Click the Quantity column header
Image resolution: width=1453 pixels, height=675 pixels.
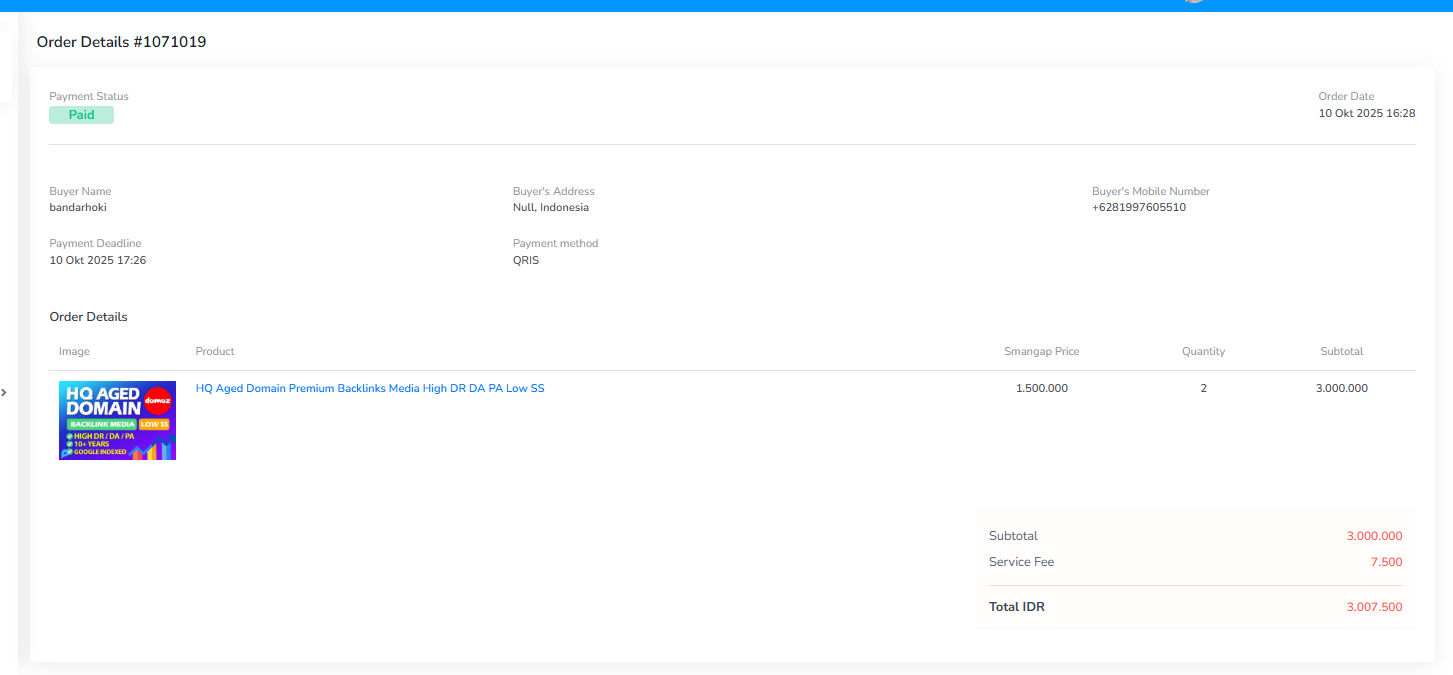pyautogui.click(x=1203, y=351)
